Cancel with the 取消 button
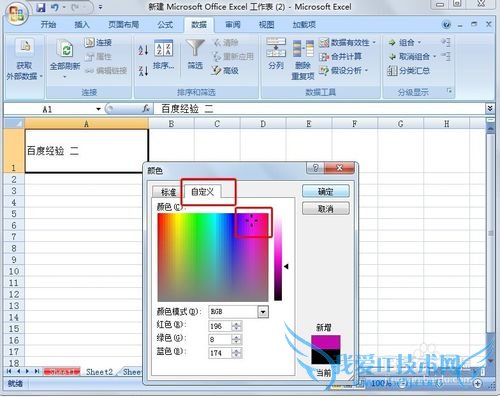The width and height of the screenshot is (500, 397). (x=326, y=209)
